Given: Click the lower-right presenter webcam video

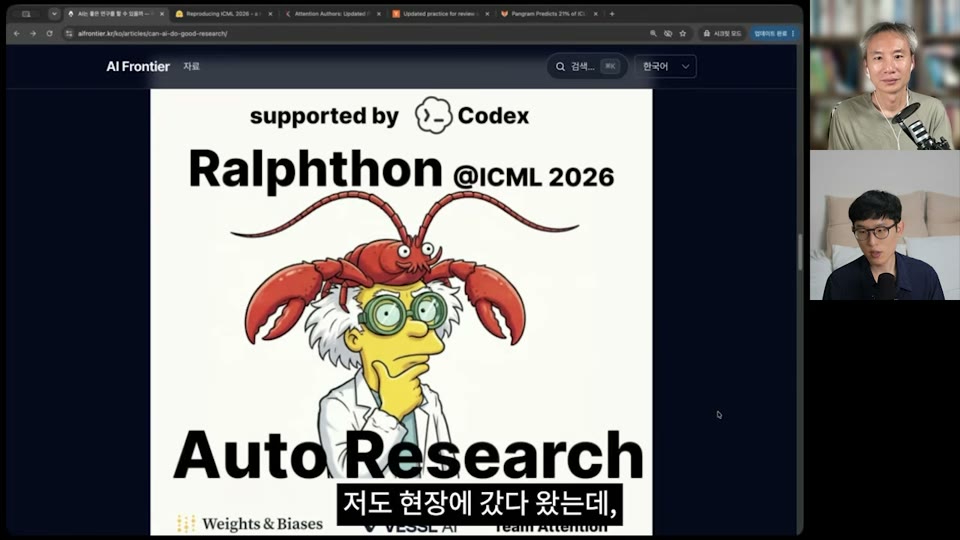Looking at the screenshot, I should coord(885,225).
